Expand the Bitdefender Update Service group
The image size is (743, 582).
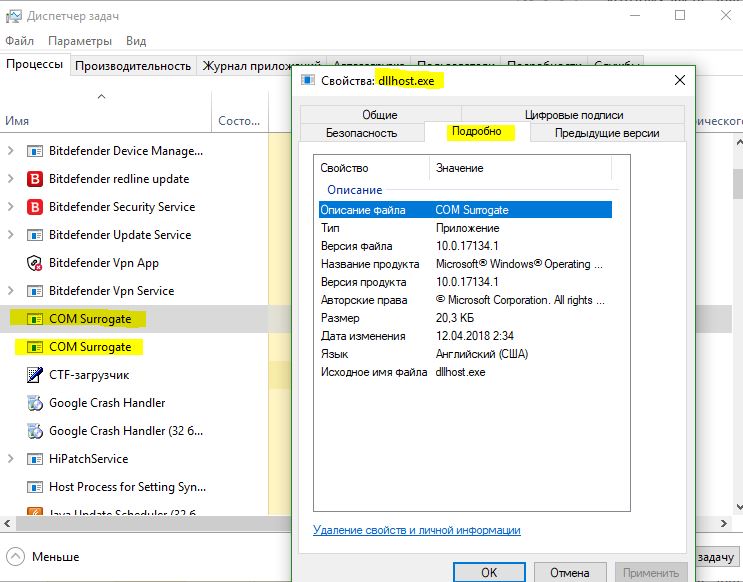coord(10,235)
